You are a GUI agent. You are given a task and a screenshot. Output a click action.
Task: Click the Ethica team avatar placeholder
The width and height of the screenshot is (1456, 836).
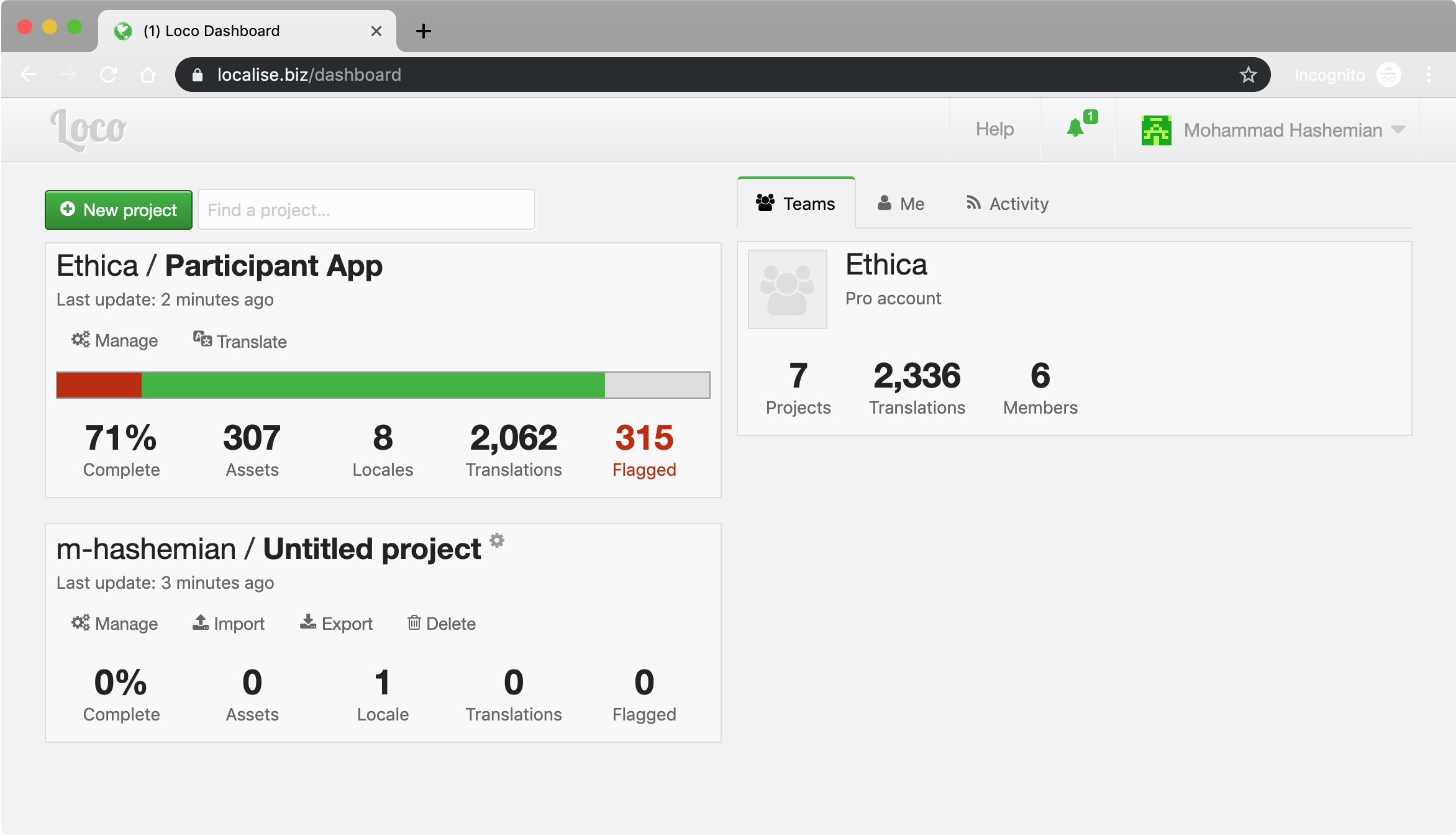[787, 289]
